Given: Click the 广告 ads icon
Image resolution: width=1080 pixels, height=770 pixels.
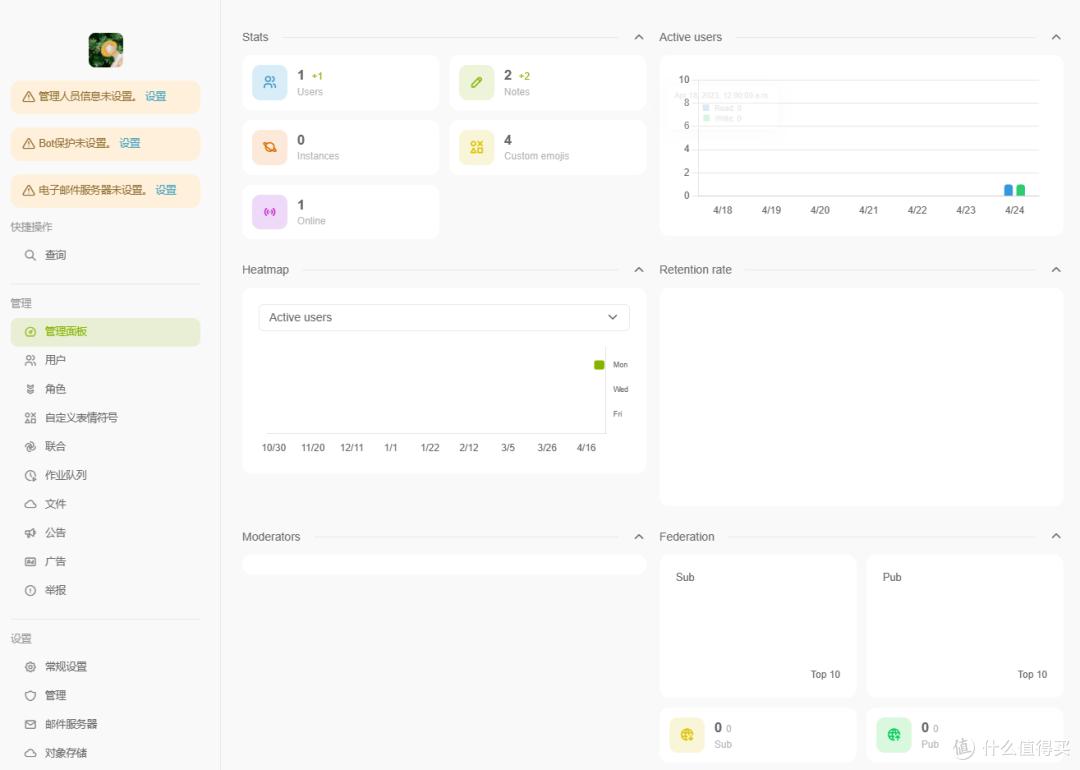Looking at the screenshot, I should pyautogui.click(x=30, y=562).
